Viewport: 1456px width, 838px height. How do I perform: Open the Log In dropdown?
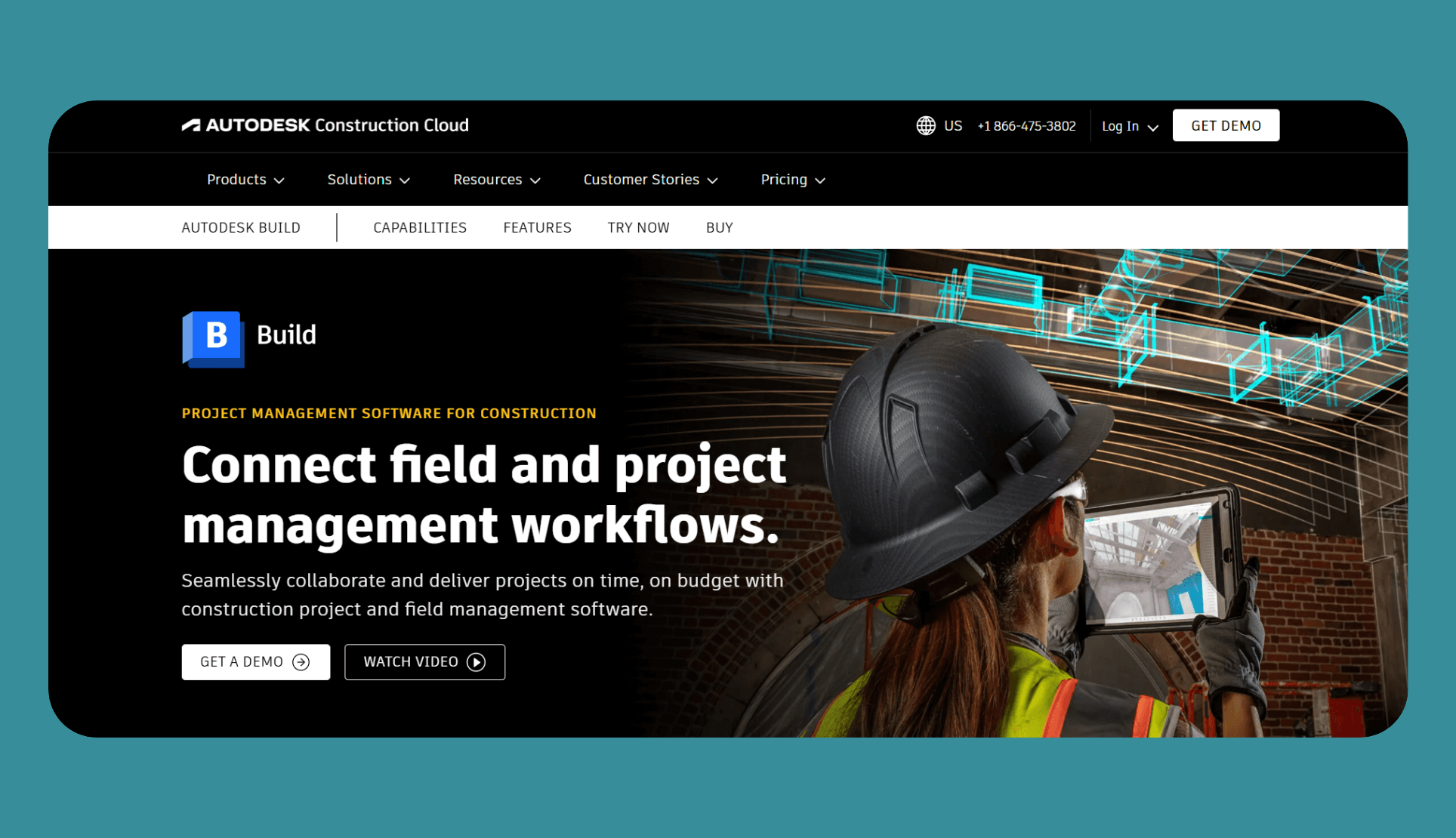(1129, 126)
